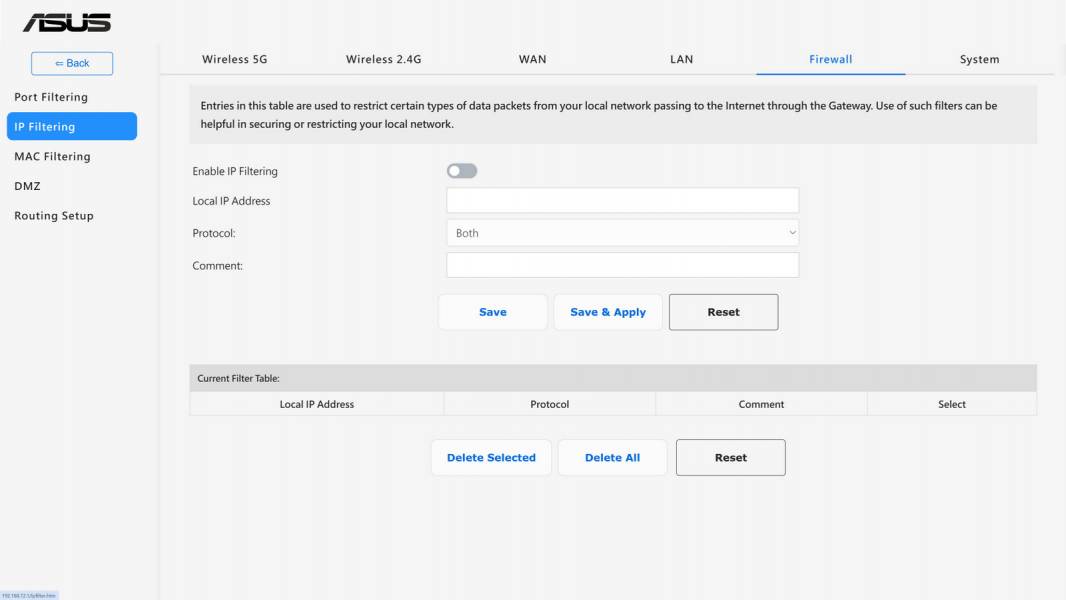The width and height of the screenshot is (1066, 600).
Task: Switch to the Wireless 2.4G tab
Action: click(383, 59)
